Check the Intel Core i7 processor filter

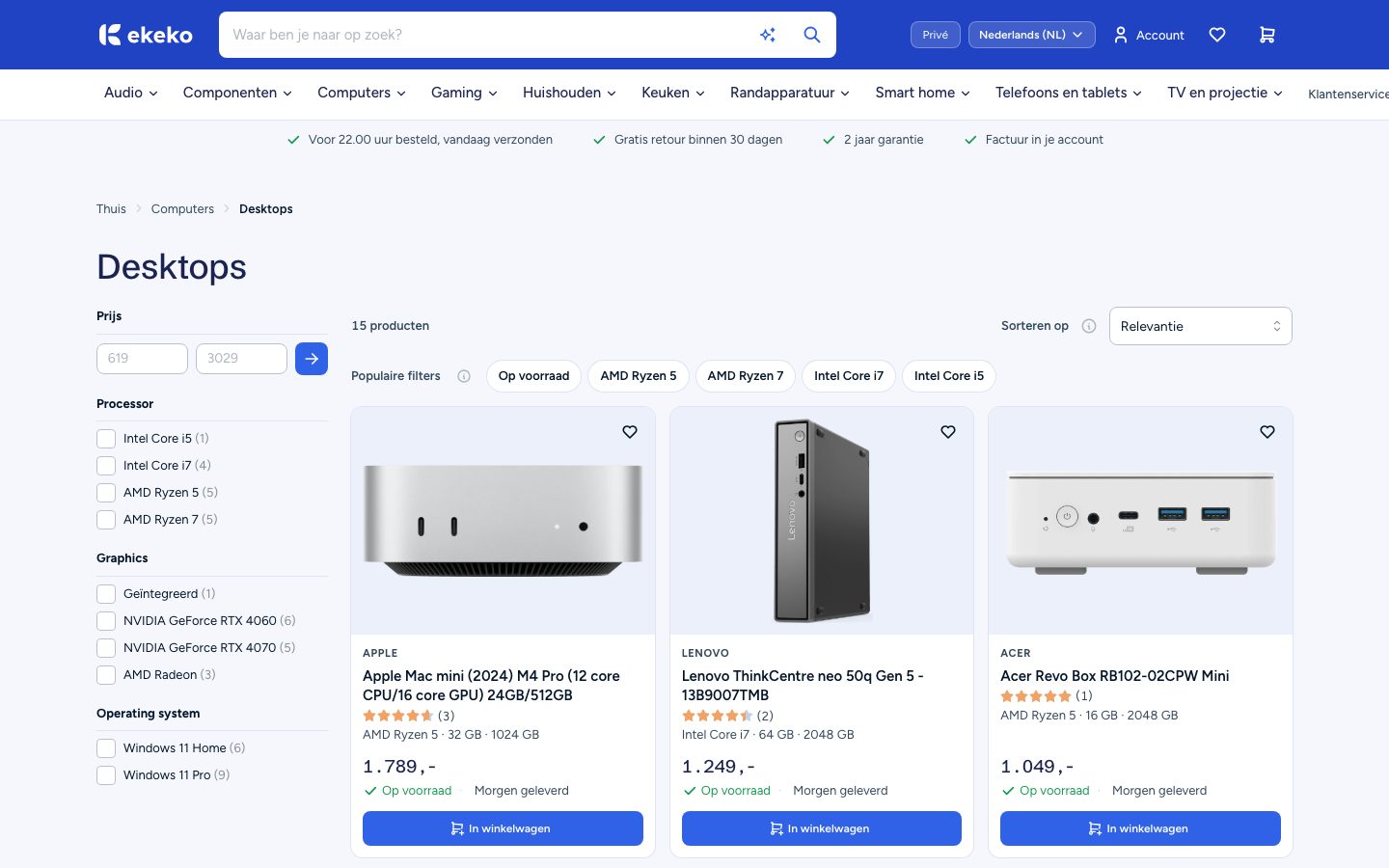coord(106,466)
